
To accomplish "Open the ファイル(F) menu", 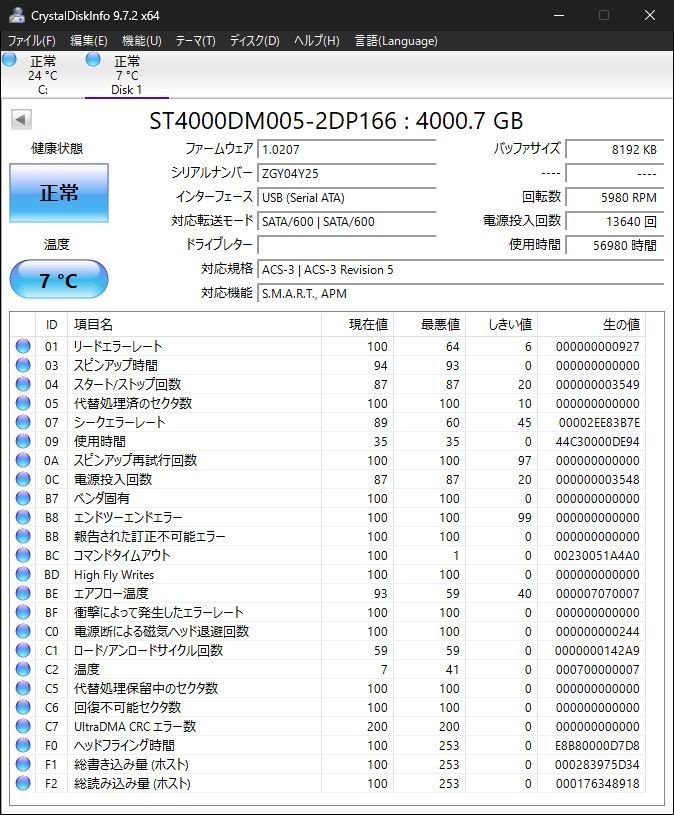I will [x=32, y=41].
